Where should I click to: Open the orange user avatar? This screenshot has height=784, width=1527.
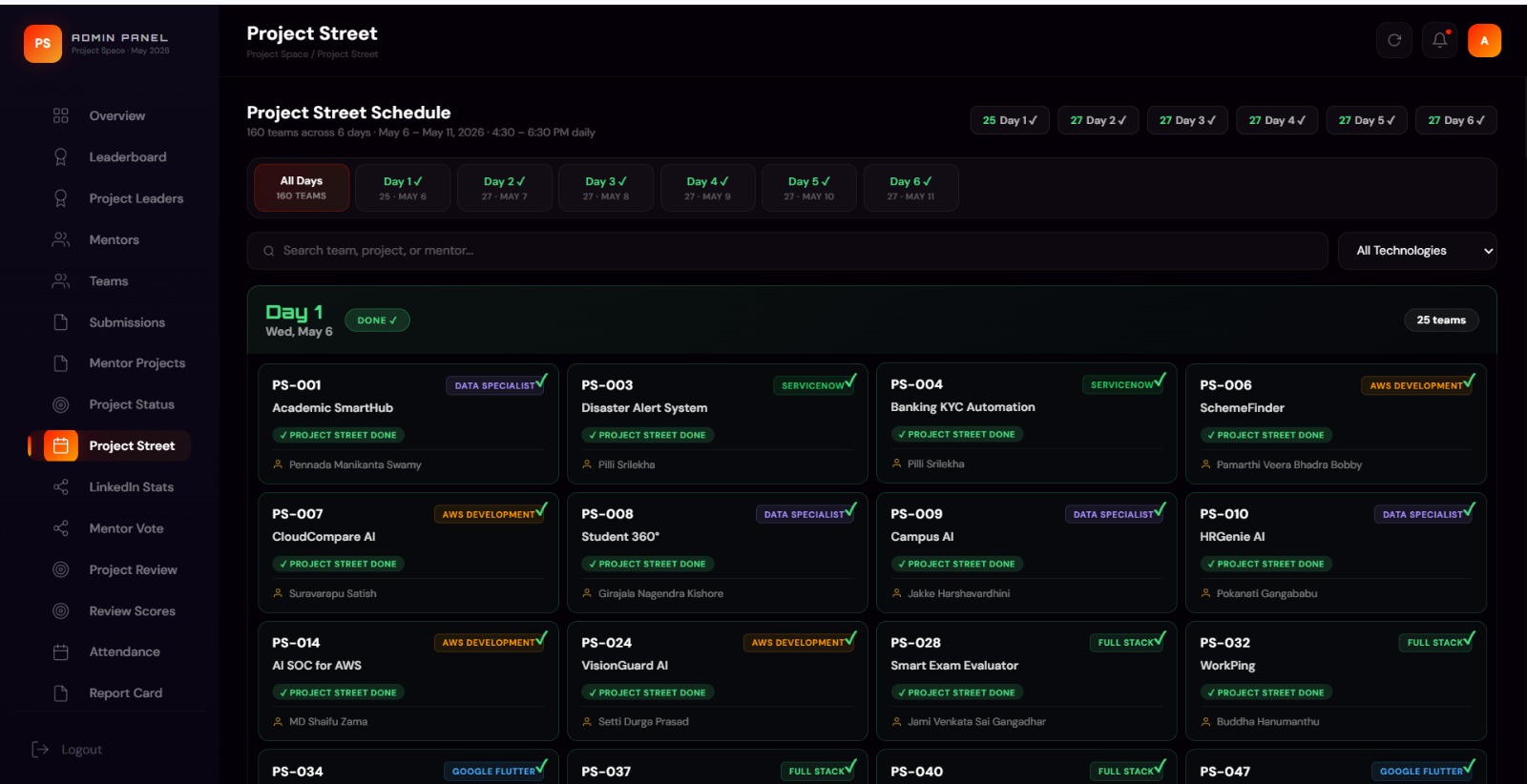1484,40
